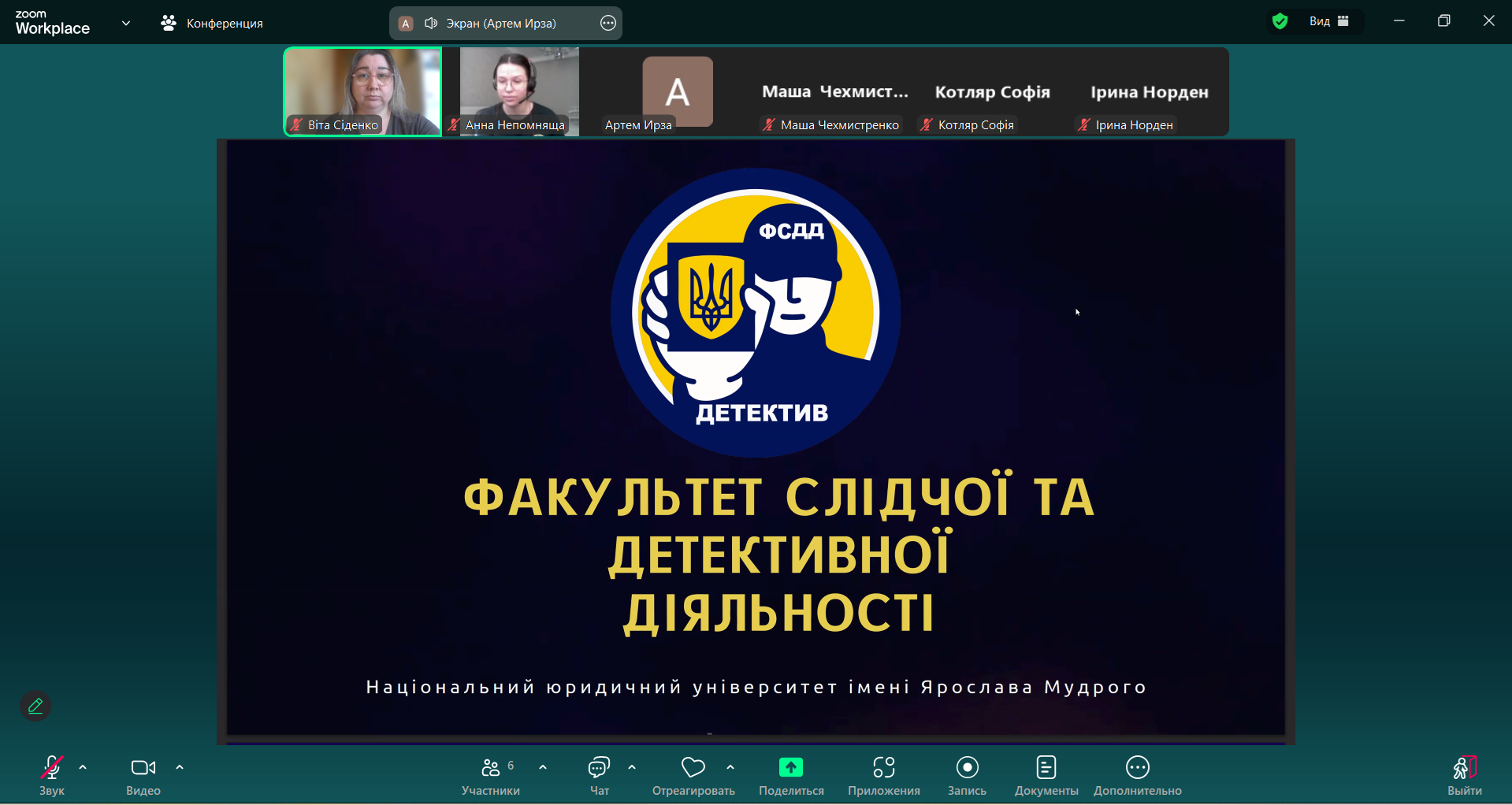Image resolution: width=1512 pixels, height=805 pixels.
Task: Open reactions with Отреагировать heart icon
Action: pos(693,776)
